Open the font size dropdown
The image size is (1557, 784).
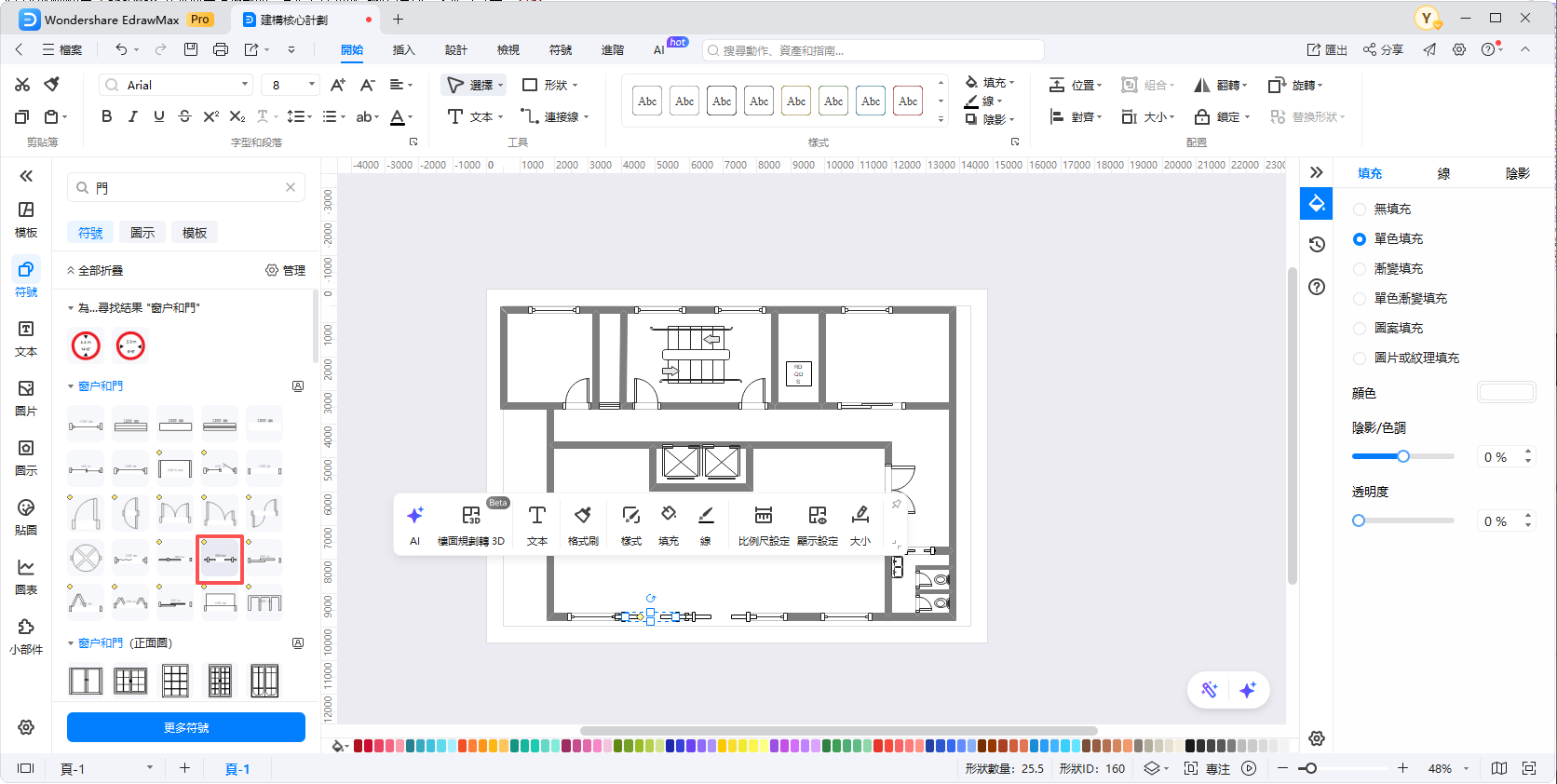point(311,85)
